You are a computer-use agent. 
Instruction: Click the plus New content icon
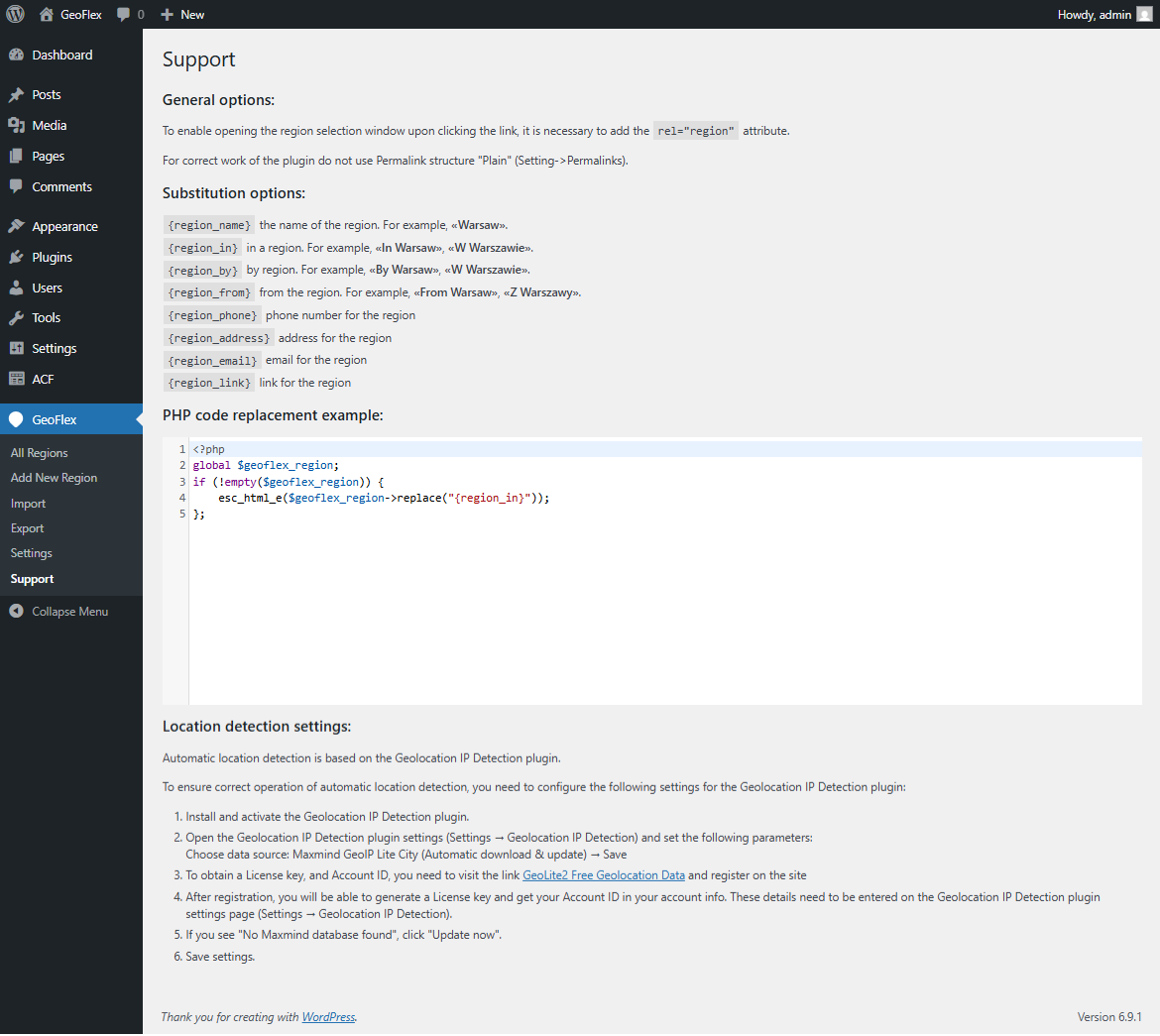point(167,14)
